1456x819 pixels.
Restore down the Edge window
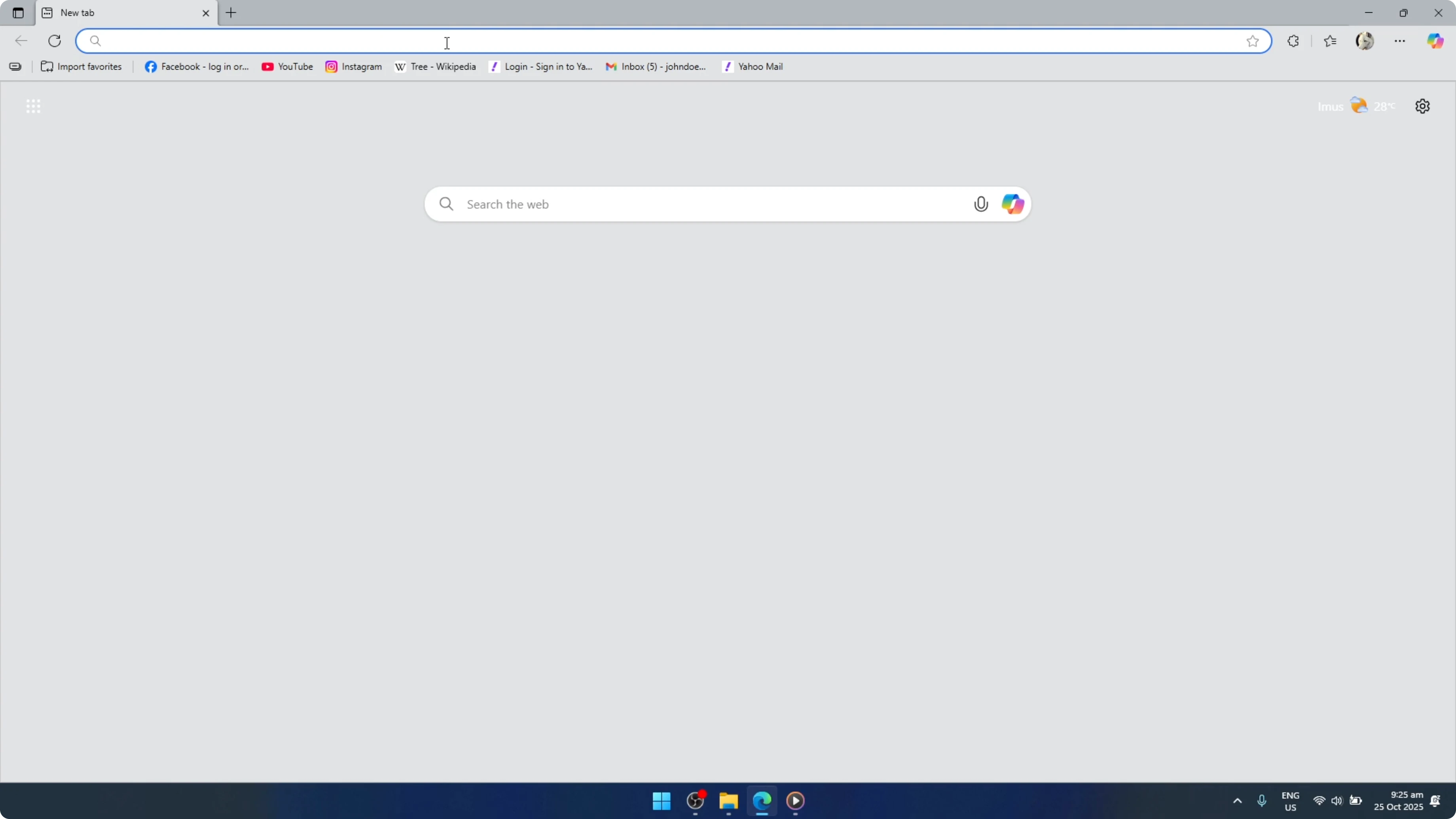1403,12
